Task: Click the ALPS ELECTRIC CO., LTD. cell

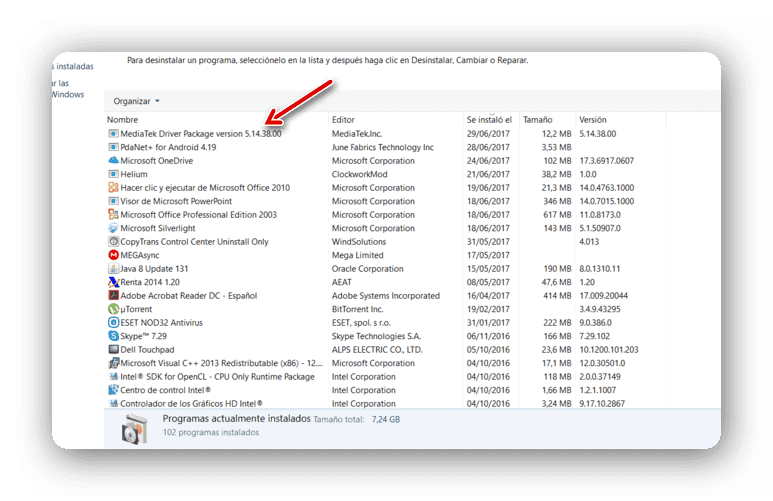Action: pos(377,350)
